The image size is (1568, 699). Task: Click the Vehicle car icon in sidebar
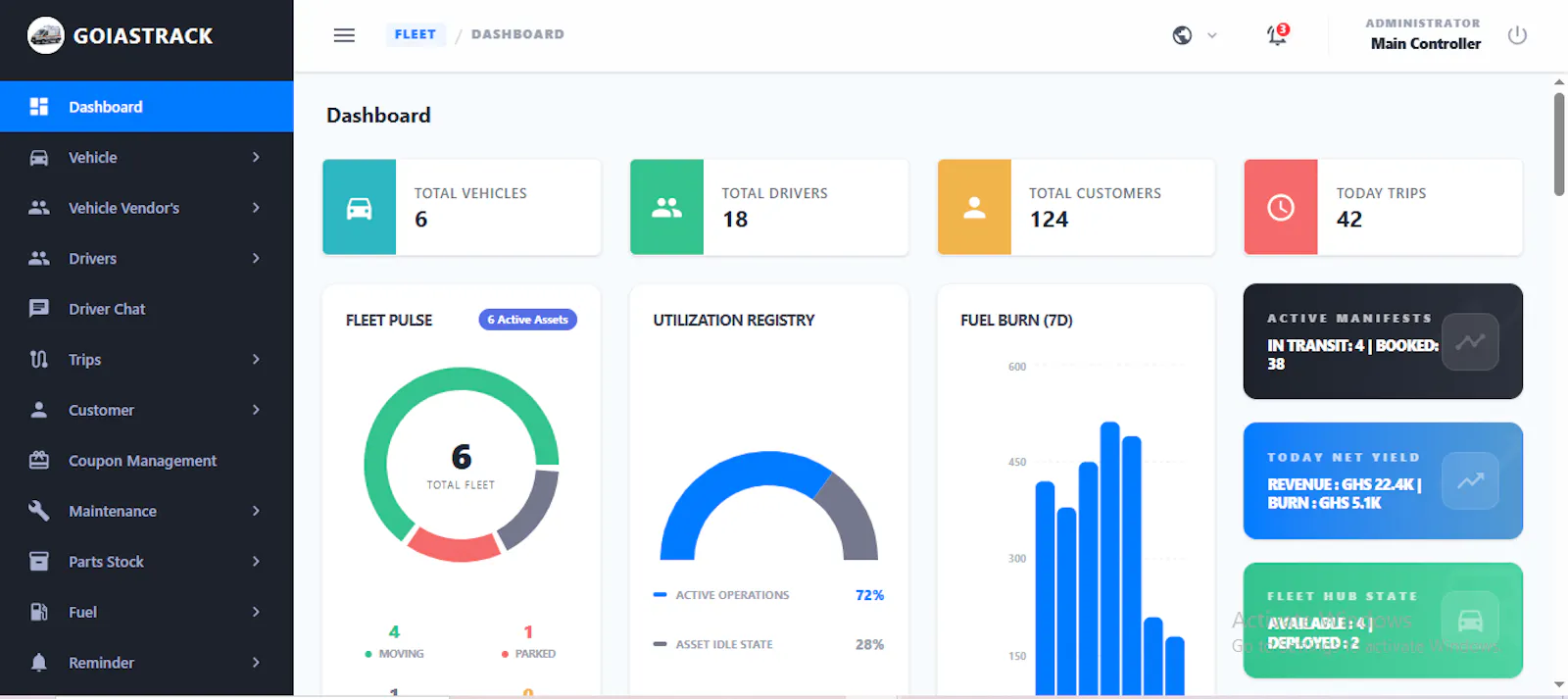[39, 158]
